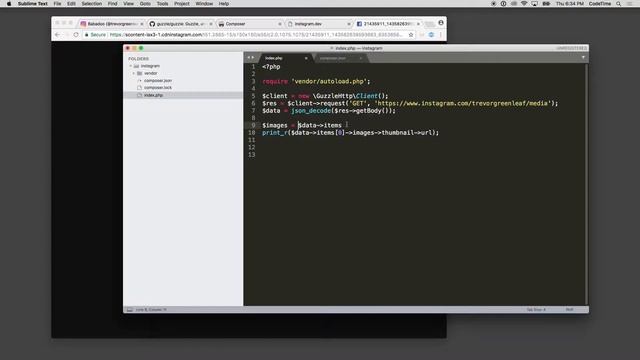This screenshot has height=360, width=640.
Task: Open the PHP syntax selector in status bar
Action: (569, 310)
